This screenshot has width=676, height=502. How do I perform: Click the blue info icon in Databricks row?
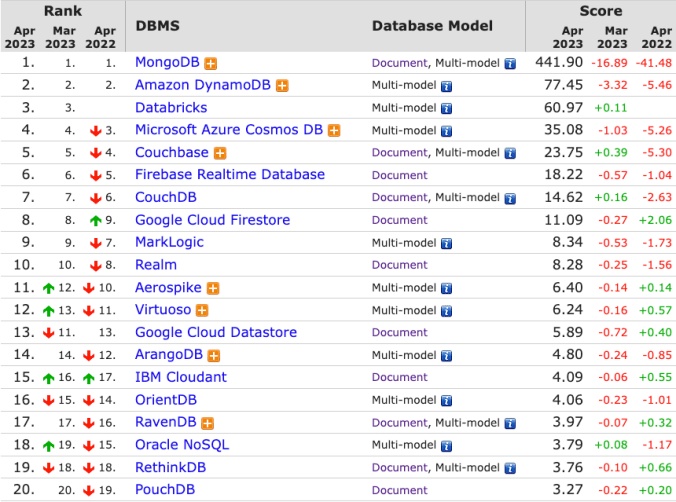446,108
